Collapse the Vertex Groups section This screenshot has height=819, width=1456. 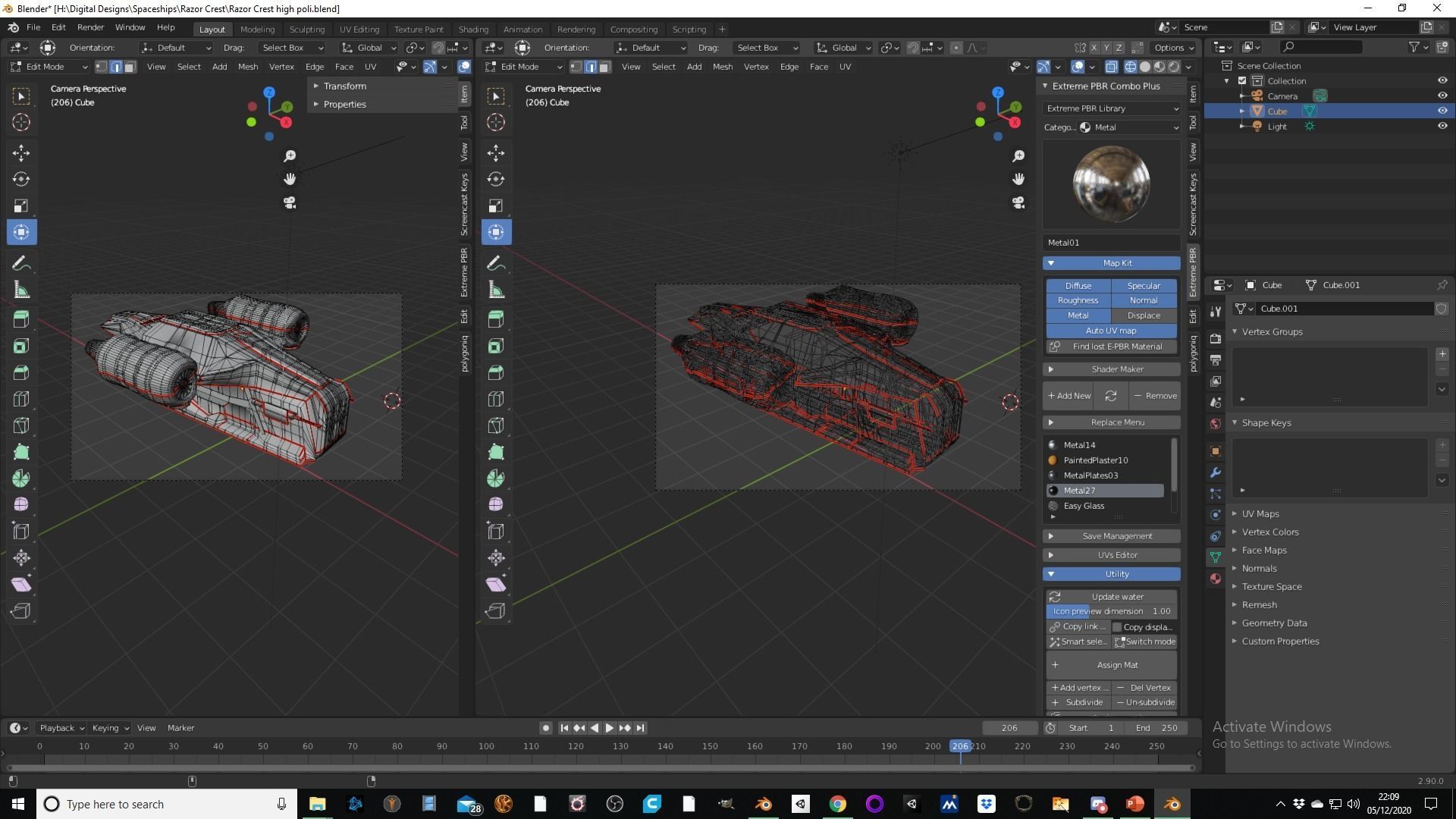coord(1272,332)
